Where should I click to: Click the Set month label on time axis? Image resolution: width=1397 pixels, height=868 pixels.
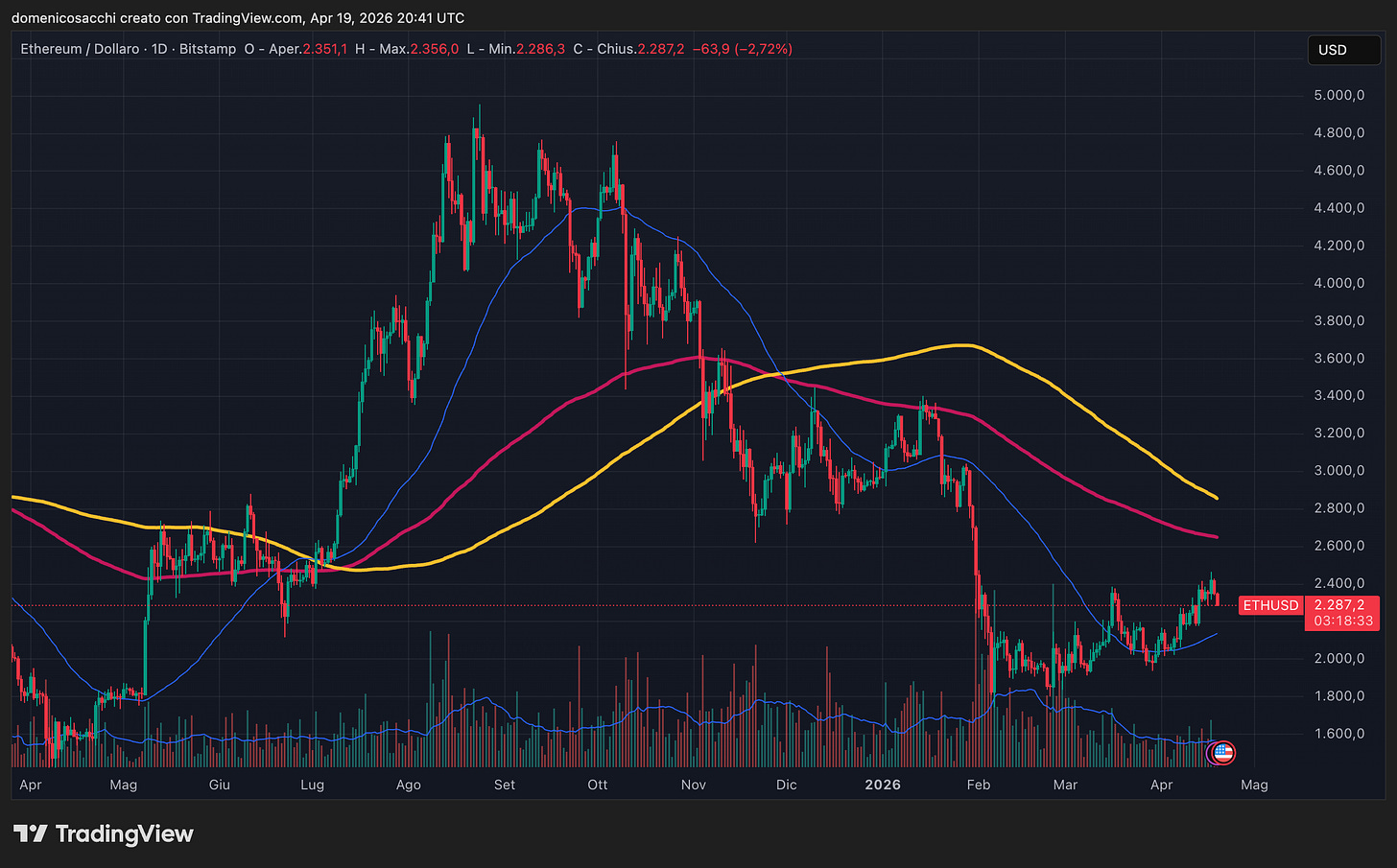505,785
